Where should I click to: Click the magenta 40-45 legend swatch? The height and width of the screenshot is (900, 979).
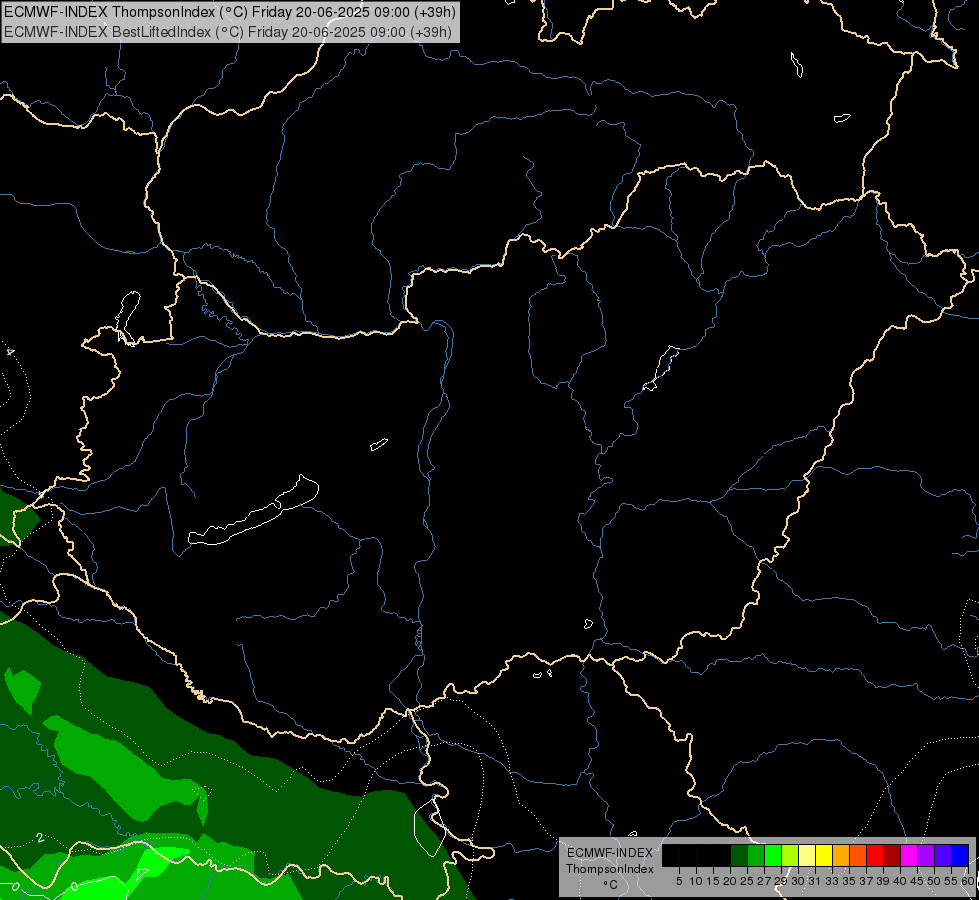909,855
